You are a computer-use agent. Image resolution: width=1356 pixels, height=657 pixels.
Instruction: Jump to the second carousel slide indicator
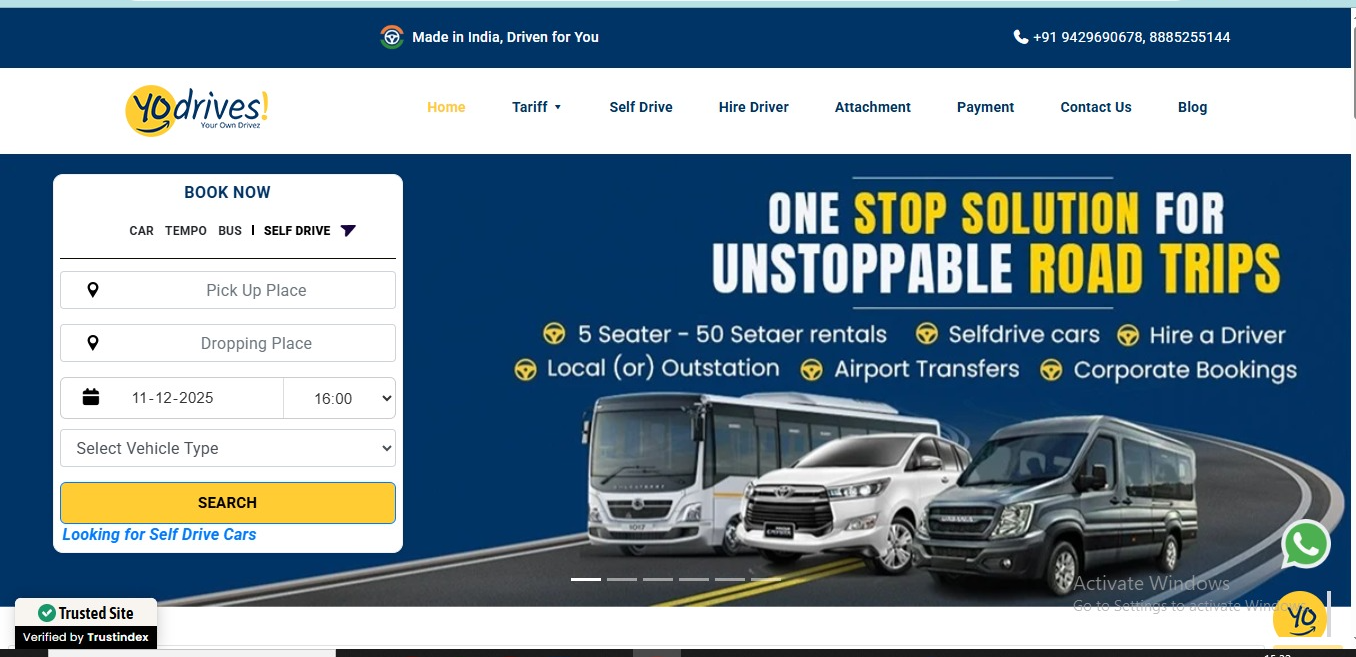pos(622,579)
